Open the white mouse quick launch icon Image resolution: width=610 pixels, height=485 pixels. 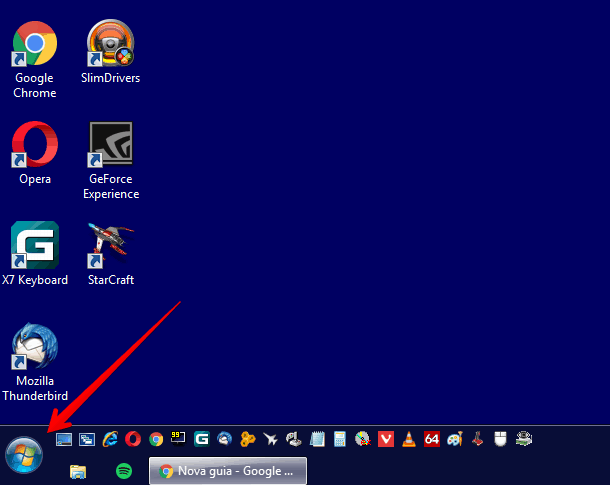500,439
